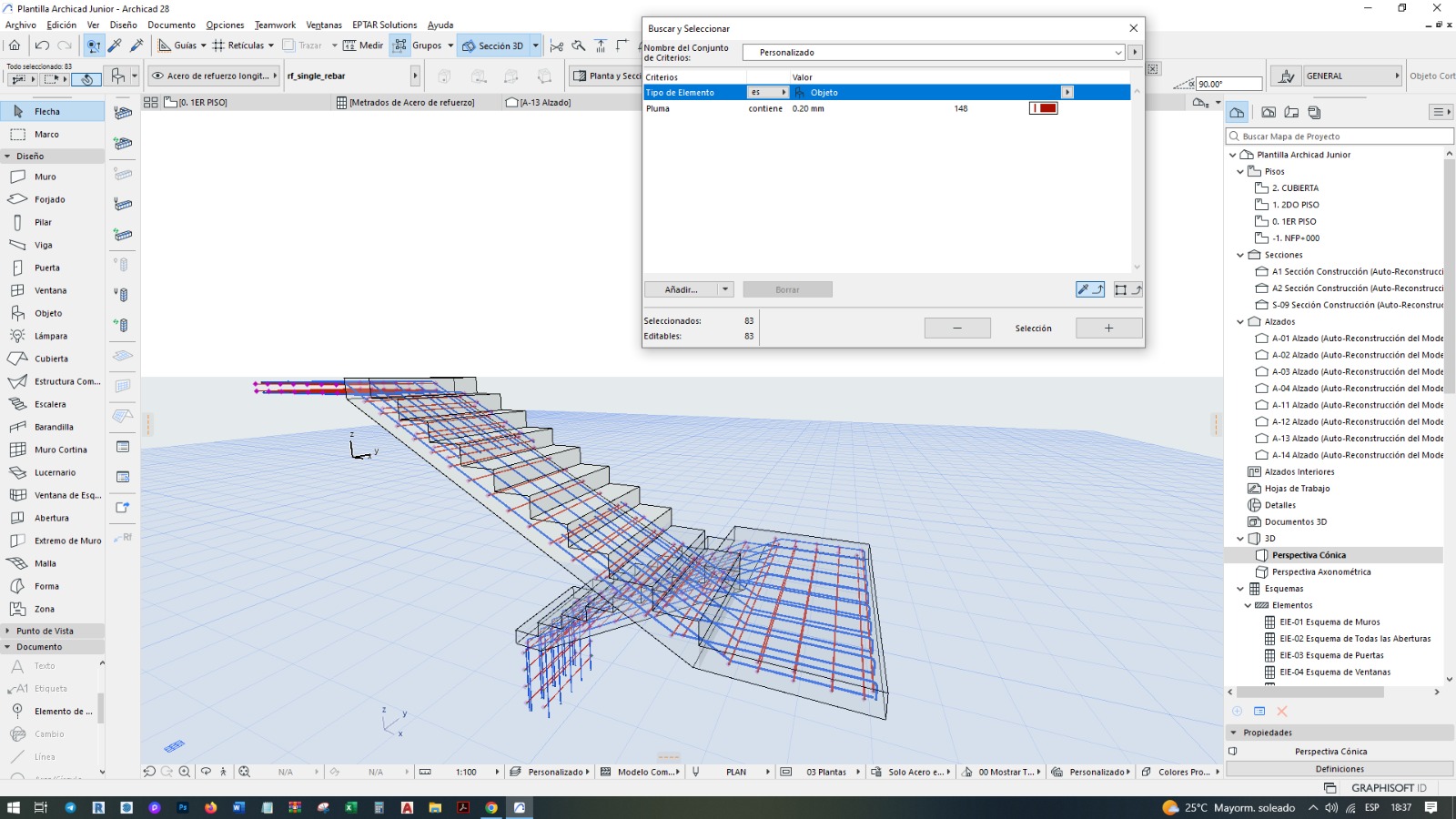Toggle the eyedropper pick-up button in Buscar y Seleccionar
This screenshot has height=819, width=1456.
1090,289
